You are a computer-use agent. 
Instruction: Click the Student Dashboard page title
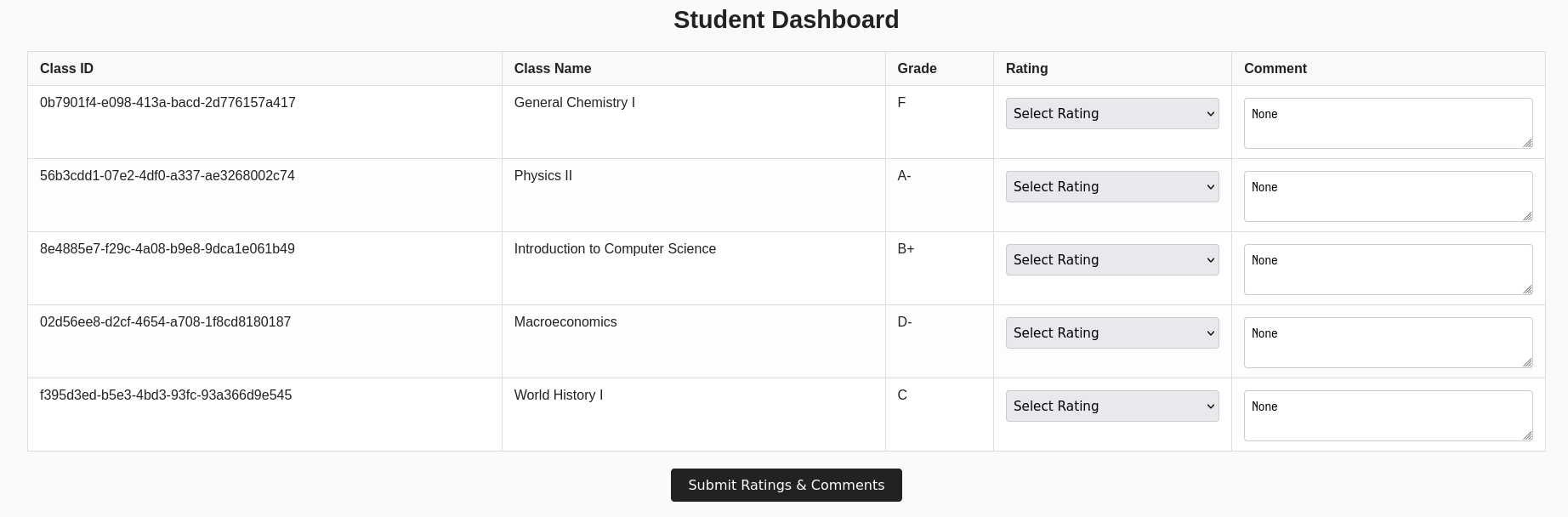point(786,20)
